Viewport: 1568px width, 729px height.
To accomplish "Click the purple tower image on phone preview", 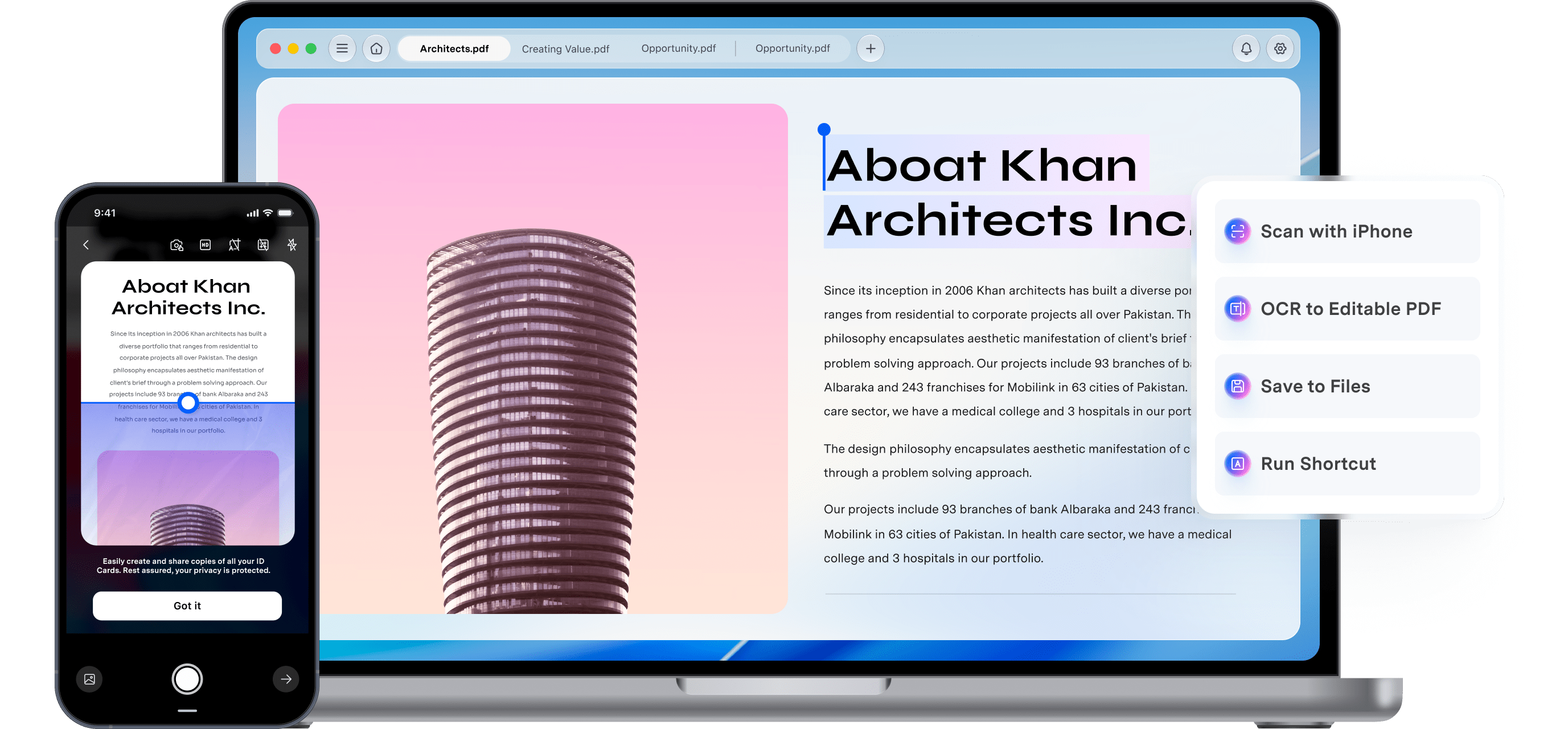I will (x=188, y=498).
